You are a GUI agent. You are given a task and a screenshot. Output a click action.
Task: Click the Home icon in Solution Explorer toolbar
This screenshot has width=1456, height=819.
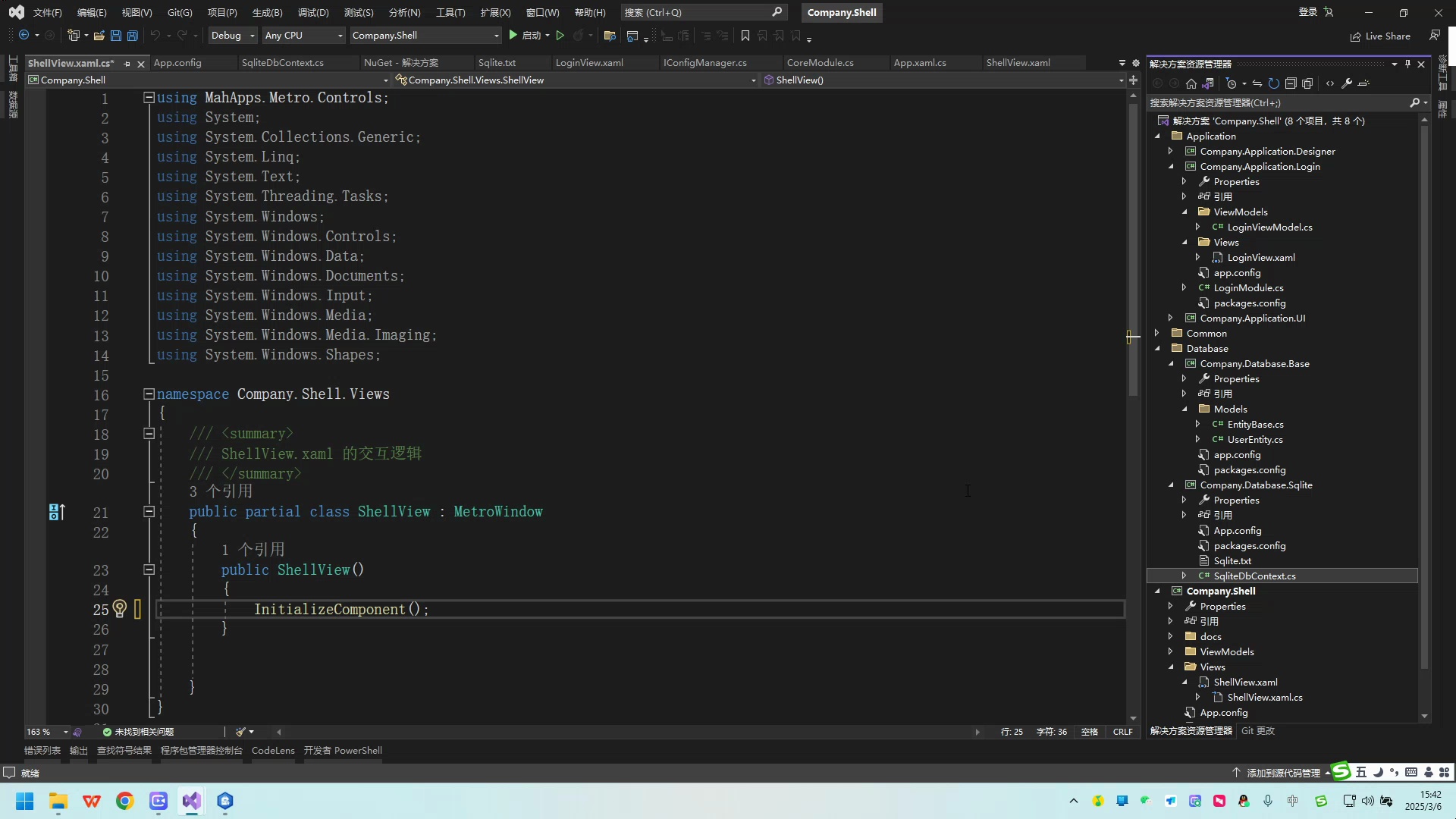(x=1191, y=84)
